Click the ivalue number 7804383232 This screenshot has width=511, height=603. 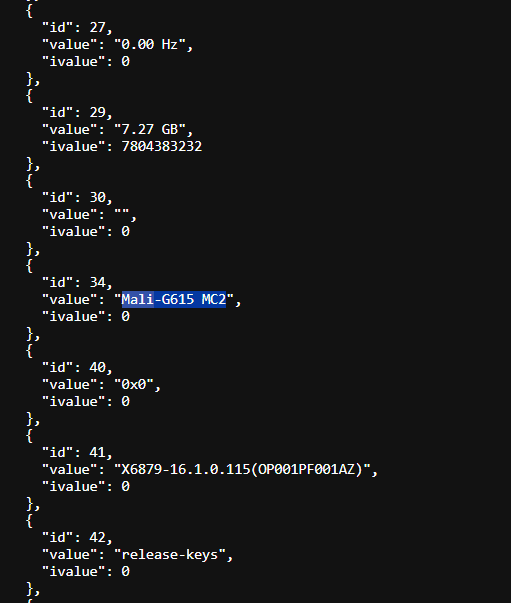(x=161, y=147)
